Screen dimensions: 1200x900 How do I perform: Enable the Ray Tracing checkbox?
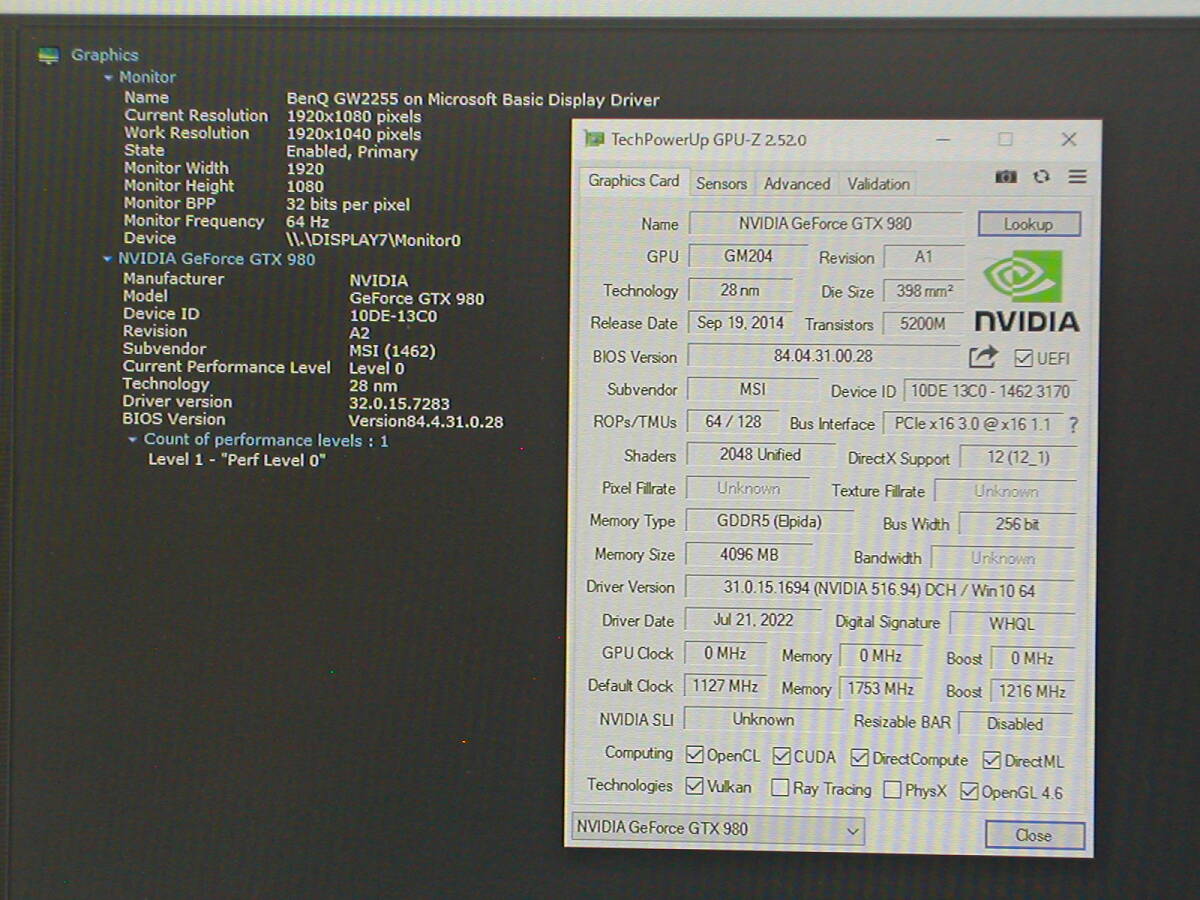[x=780, y=788]
